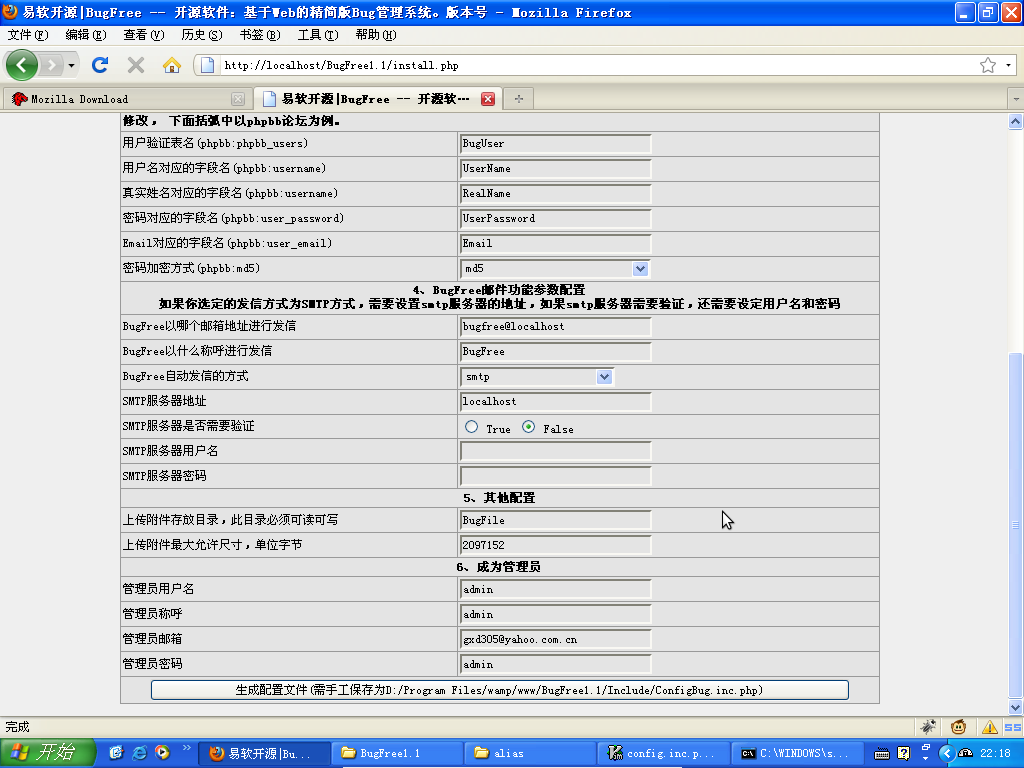Viewport: 1024px width, 768px height.
Task: Open a new tab with plus button
Action: tap(519, 99)
